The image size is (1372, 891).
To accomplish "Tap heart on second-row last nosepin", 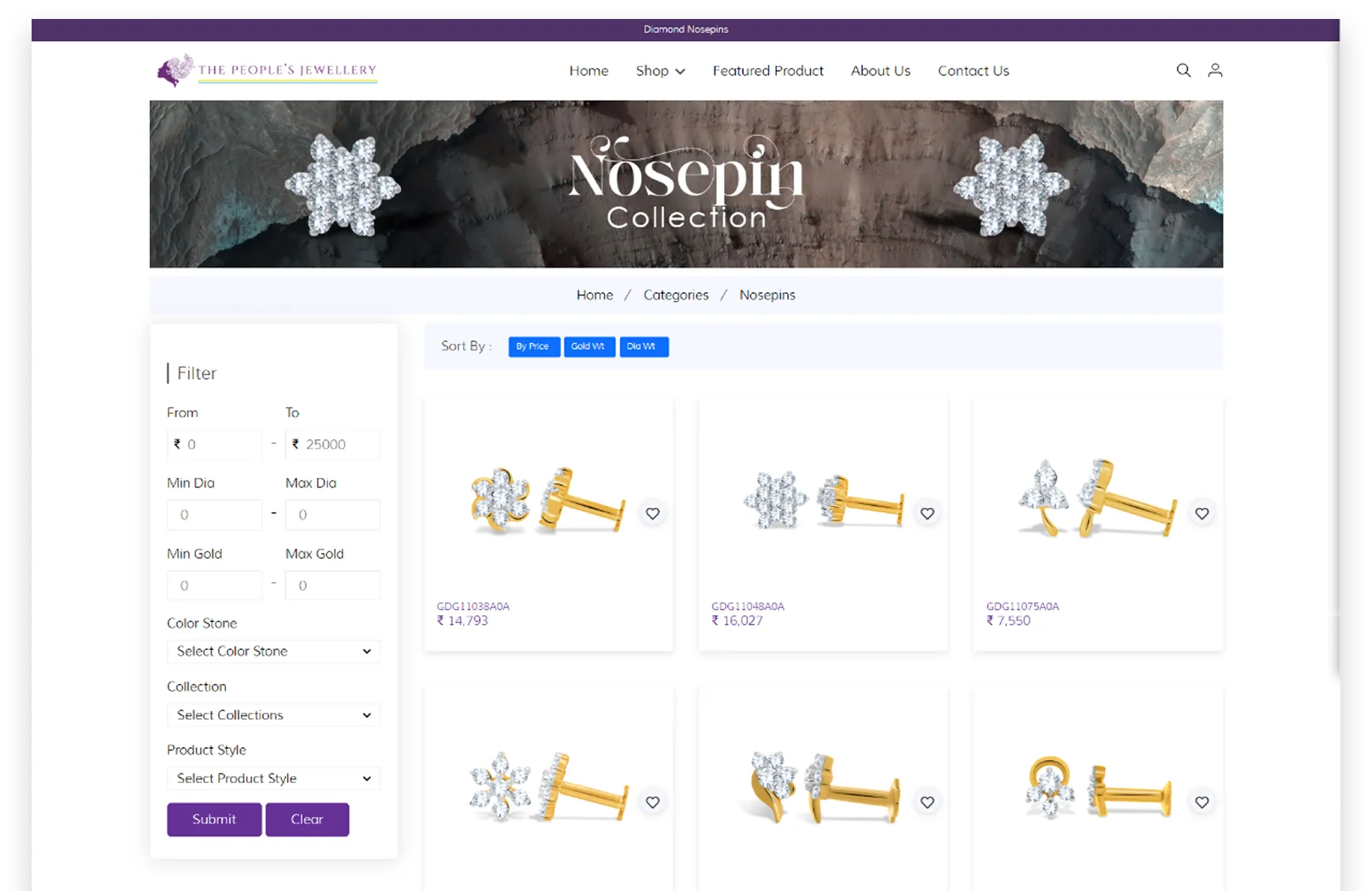I will [x=1201, y=803].
